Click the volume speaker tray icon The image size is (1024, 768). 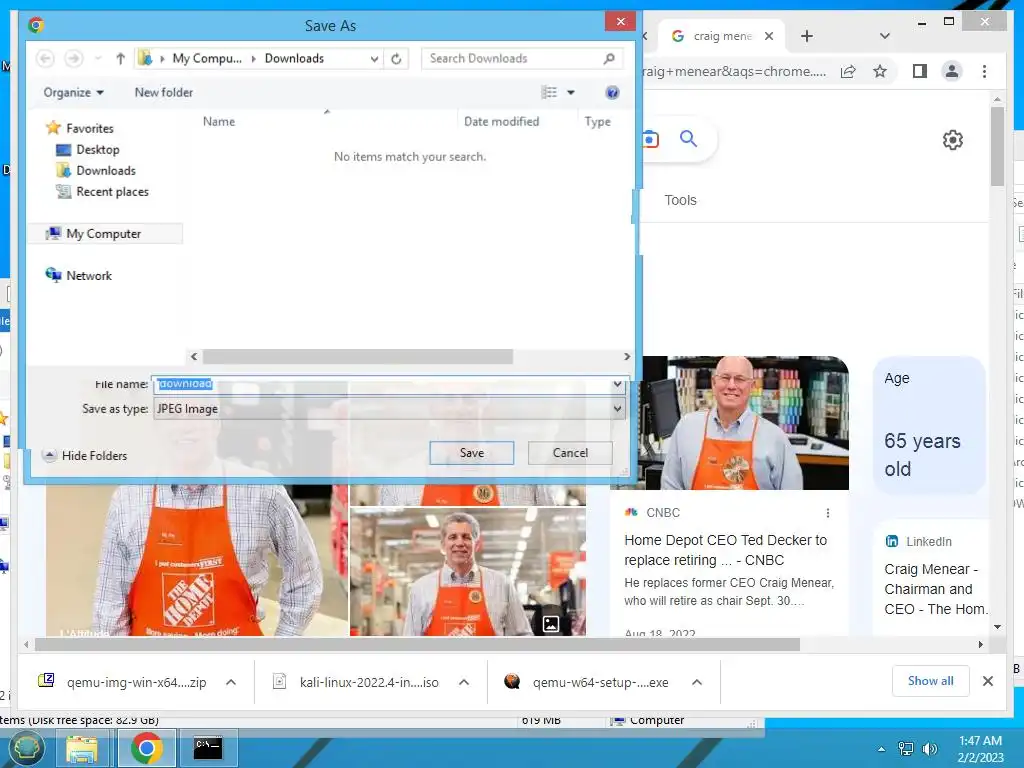[929, 749]
